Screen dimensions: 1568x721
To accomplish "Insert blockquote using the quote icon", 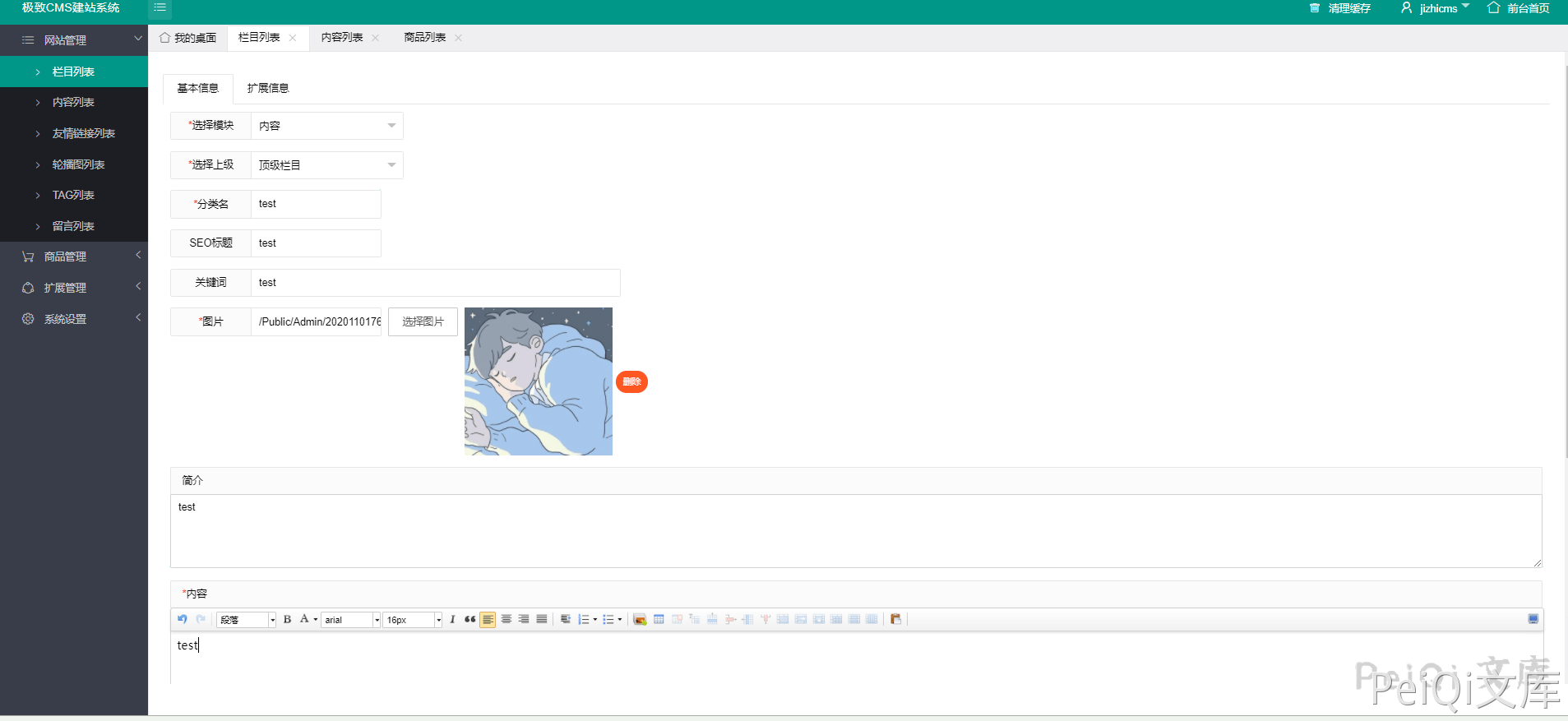I will [x=469, y=619].
